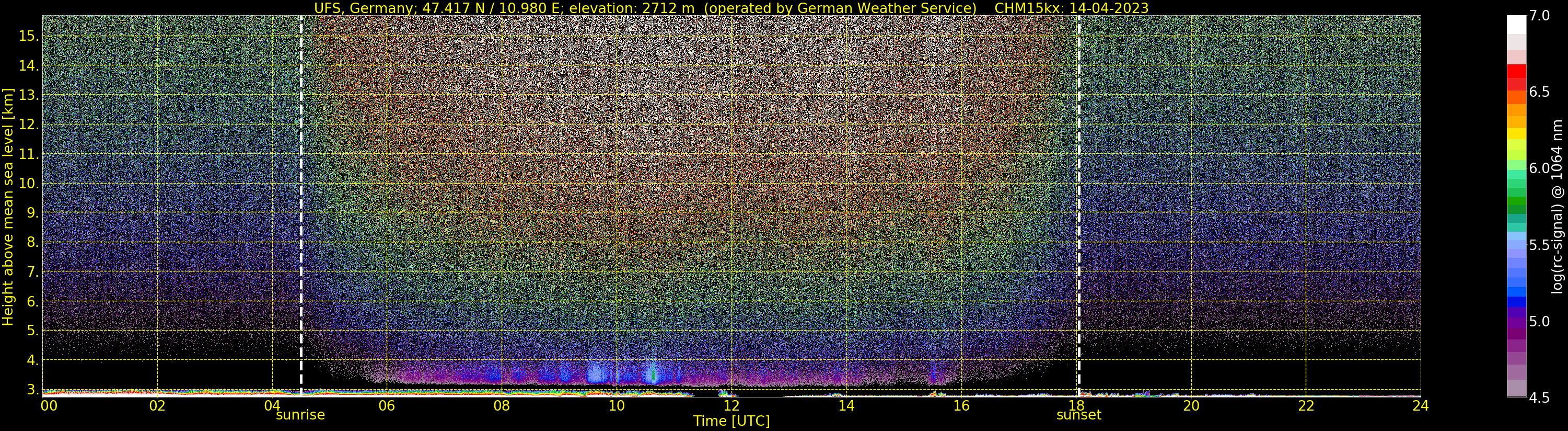Click the 13. height tick label

point(29,95)
